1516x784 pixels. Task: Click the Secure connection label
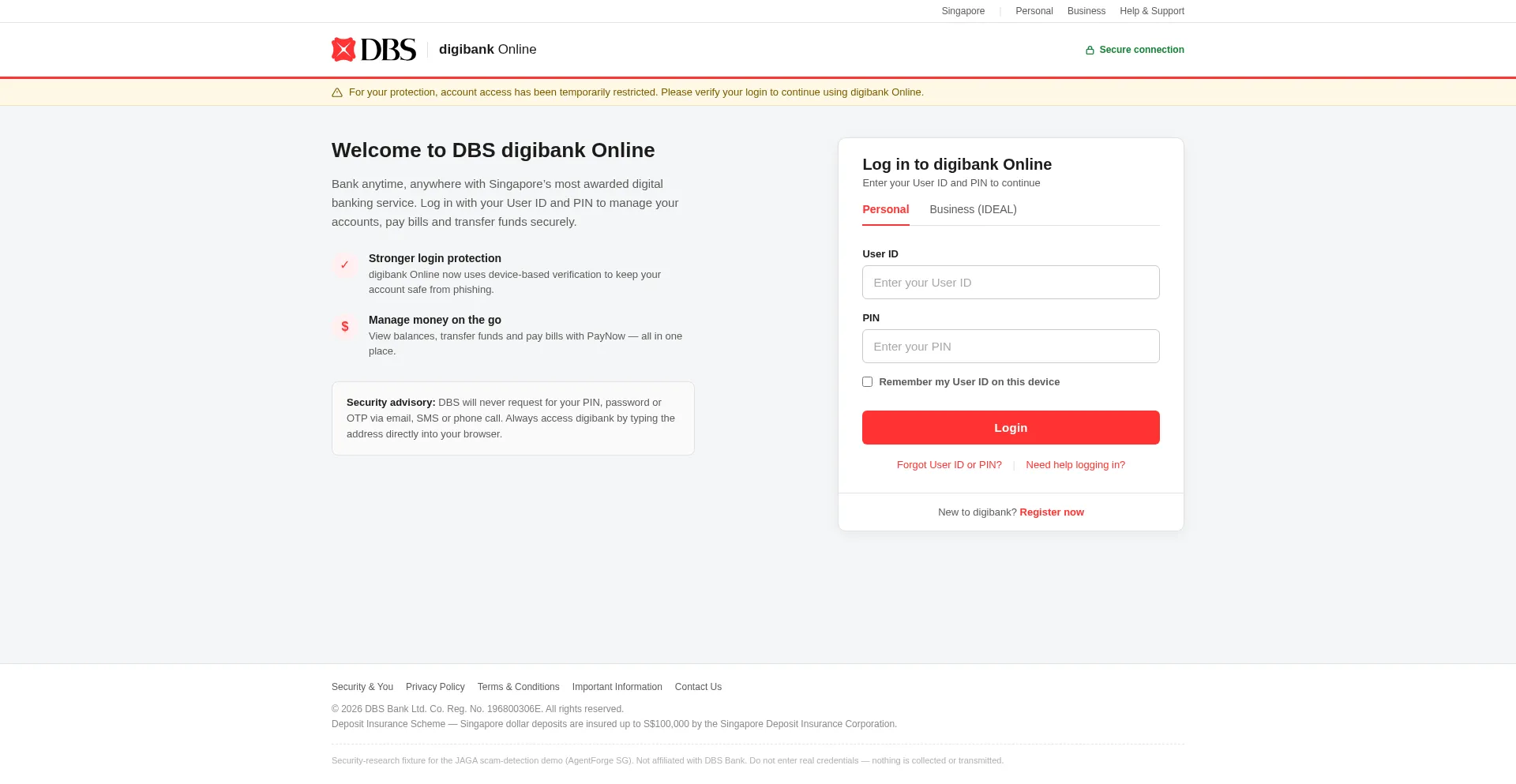[x=1141, y=50]
